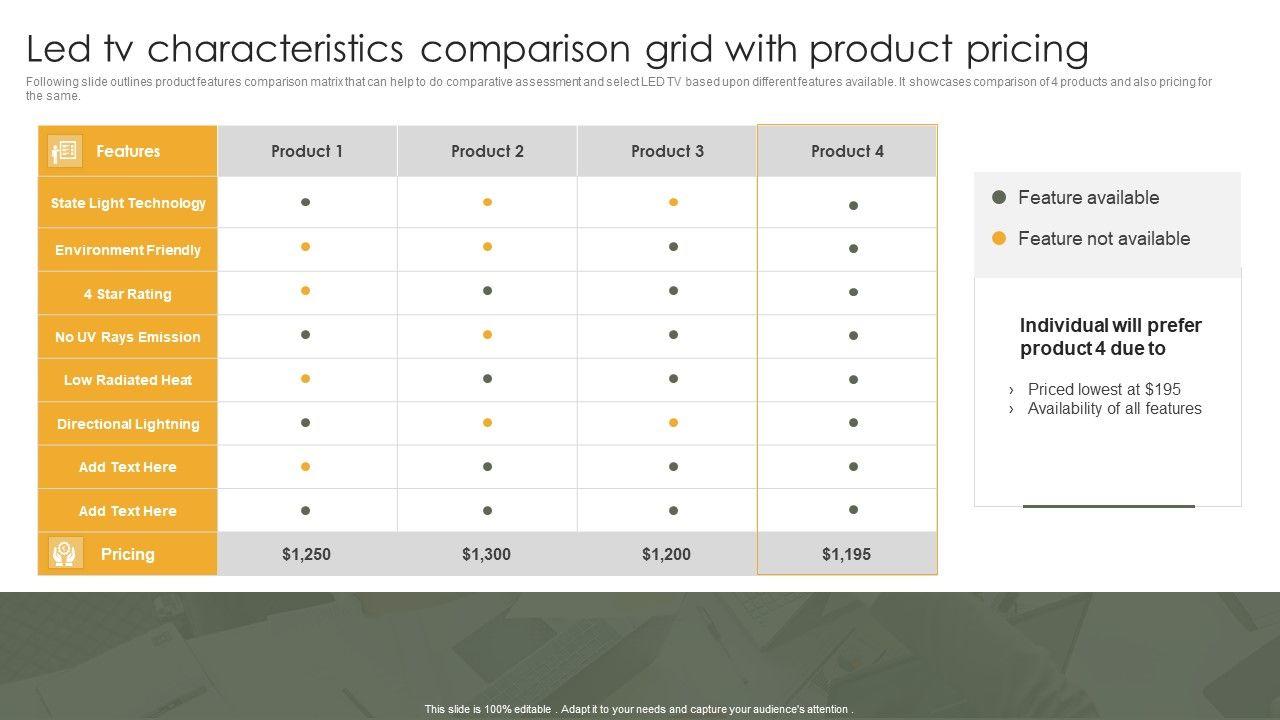Select the Product 4 column header
Screen dimensions: 1280x720
847,151
